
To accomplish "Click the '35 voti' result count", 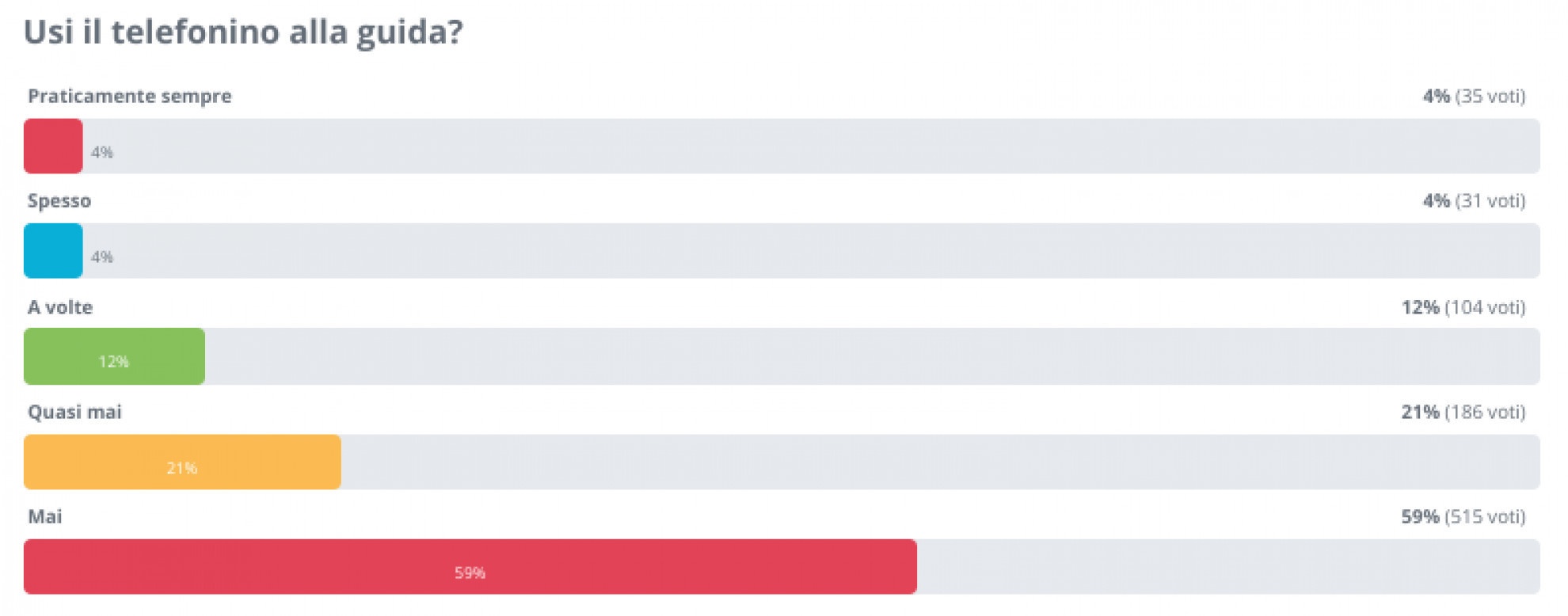I will [x=1490, y=97].
